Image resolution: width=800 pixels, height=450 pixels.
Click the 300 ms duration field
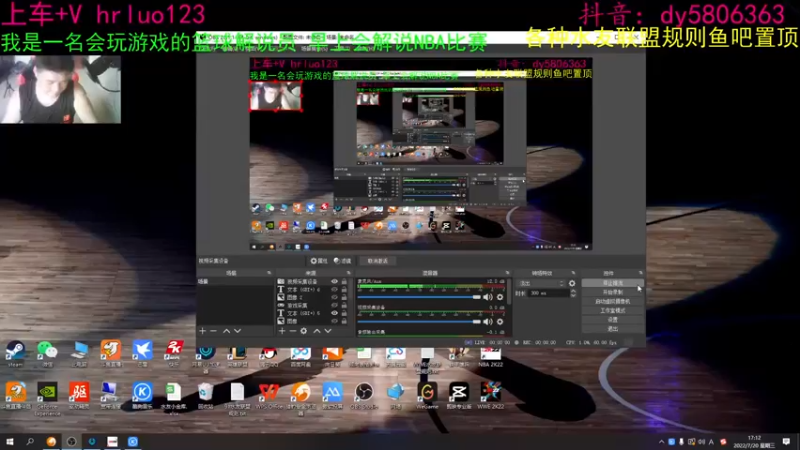click(548, 293)
